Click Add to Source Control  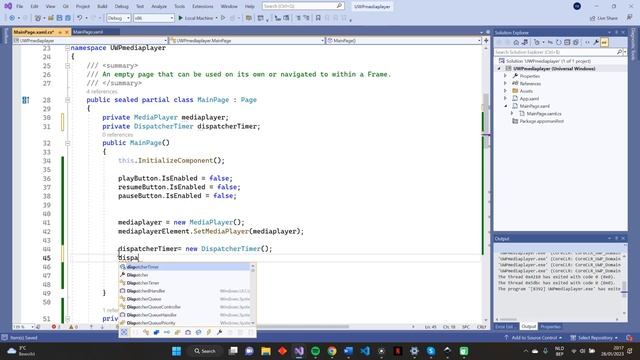tap(533, 338)
